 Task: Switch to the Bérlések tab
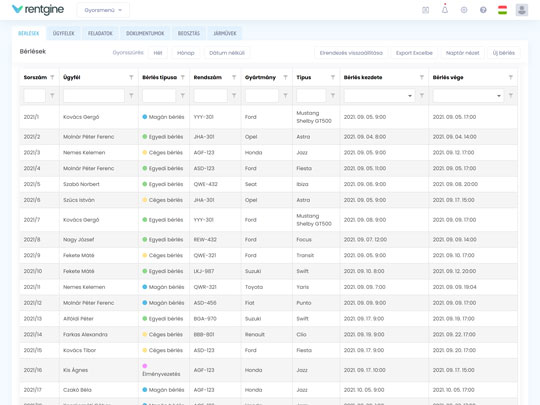pos(29,33)
